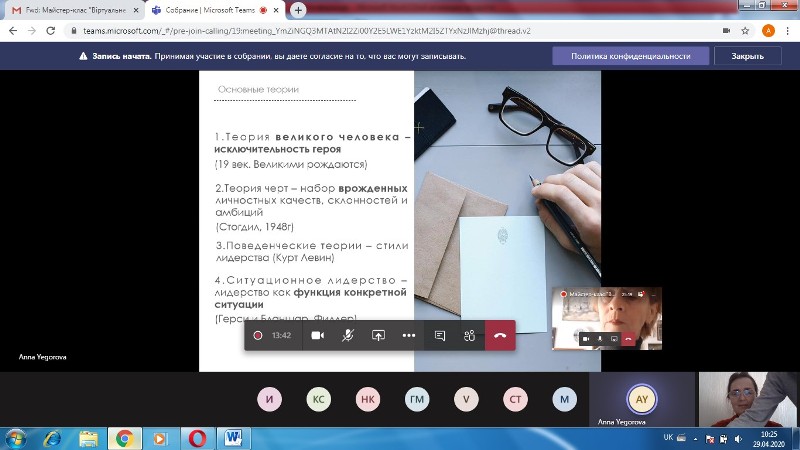Viewport: 800px width, 450px height.
Task: Open the share screen tray
Action: 378,336
